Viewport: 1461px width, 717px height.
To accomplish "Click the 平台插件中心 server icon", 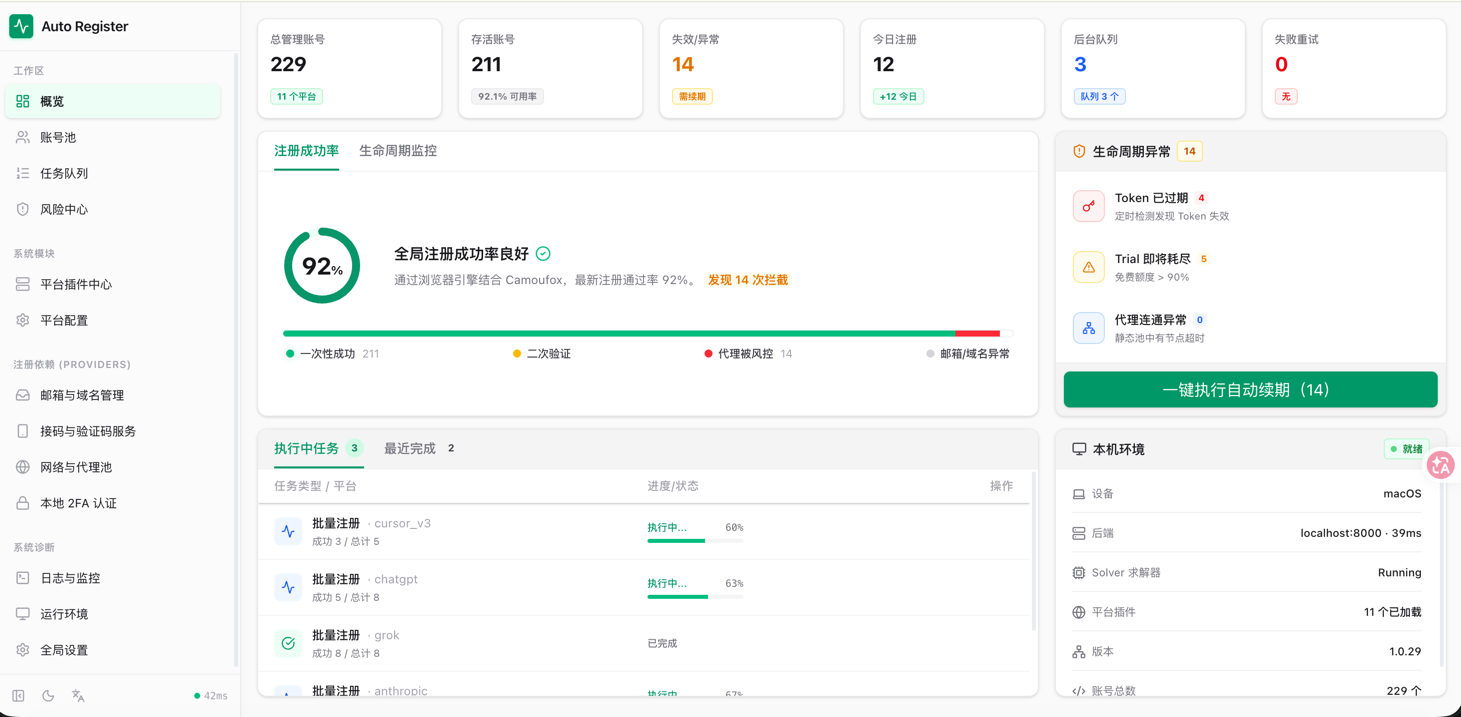I will click(23, 284).
